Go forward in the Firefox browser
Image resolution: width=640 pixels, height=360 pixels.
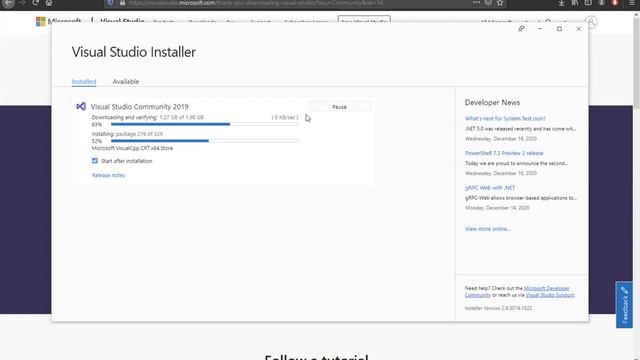coord(22,3)
